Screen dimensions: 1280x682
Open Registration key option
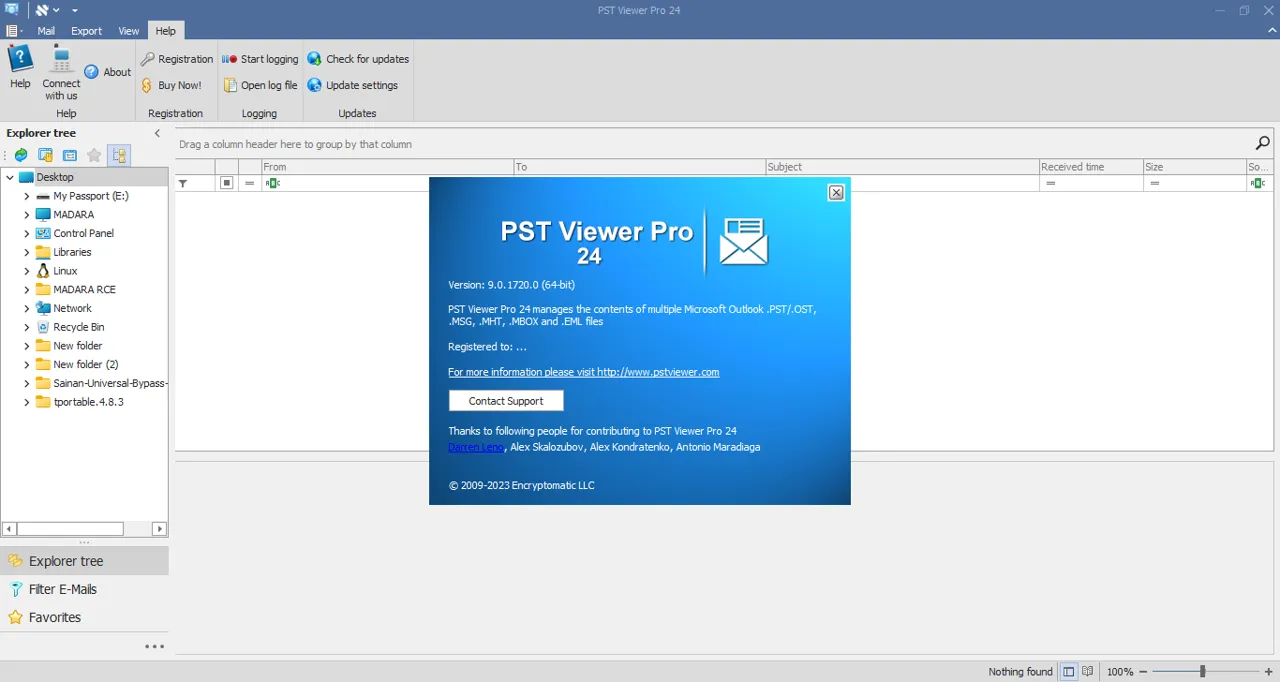[177, 59]
